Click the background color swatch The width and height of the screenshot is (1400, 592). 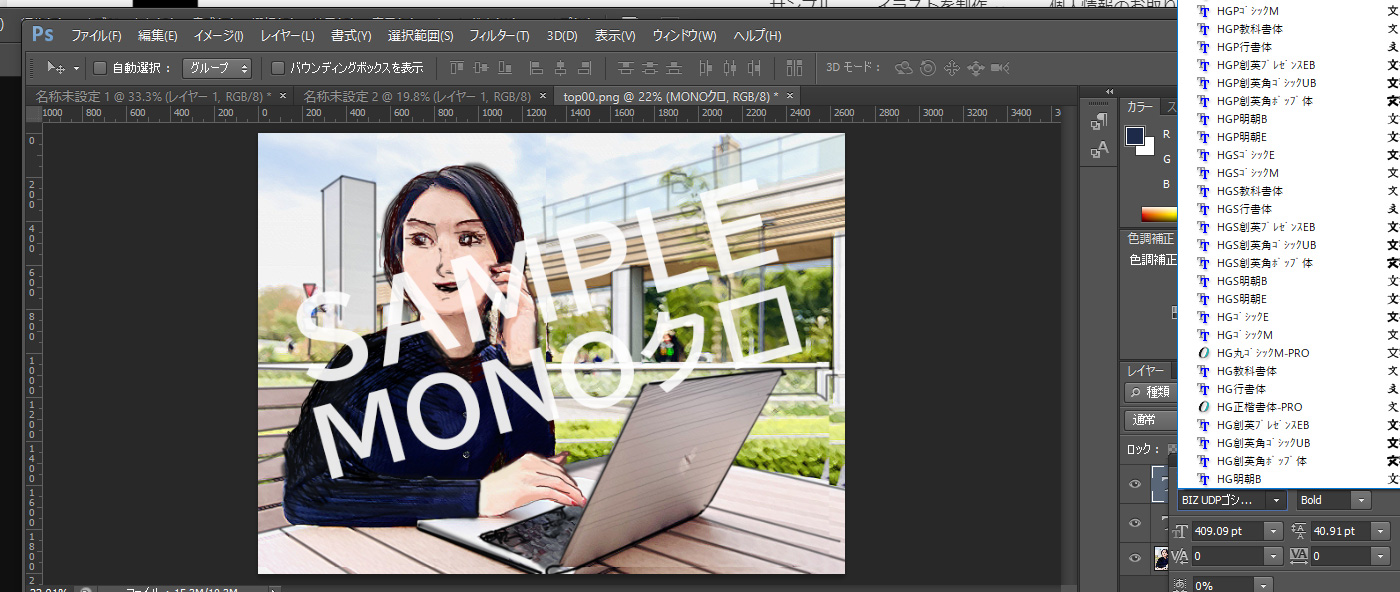tap(1149, 149)
